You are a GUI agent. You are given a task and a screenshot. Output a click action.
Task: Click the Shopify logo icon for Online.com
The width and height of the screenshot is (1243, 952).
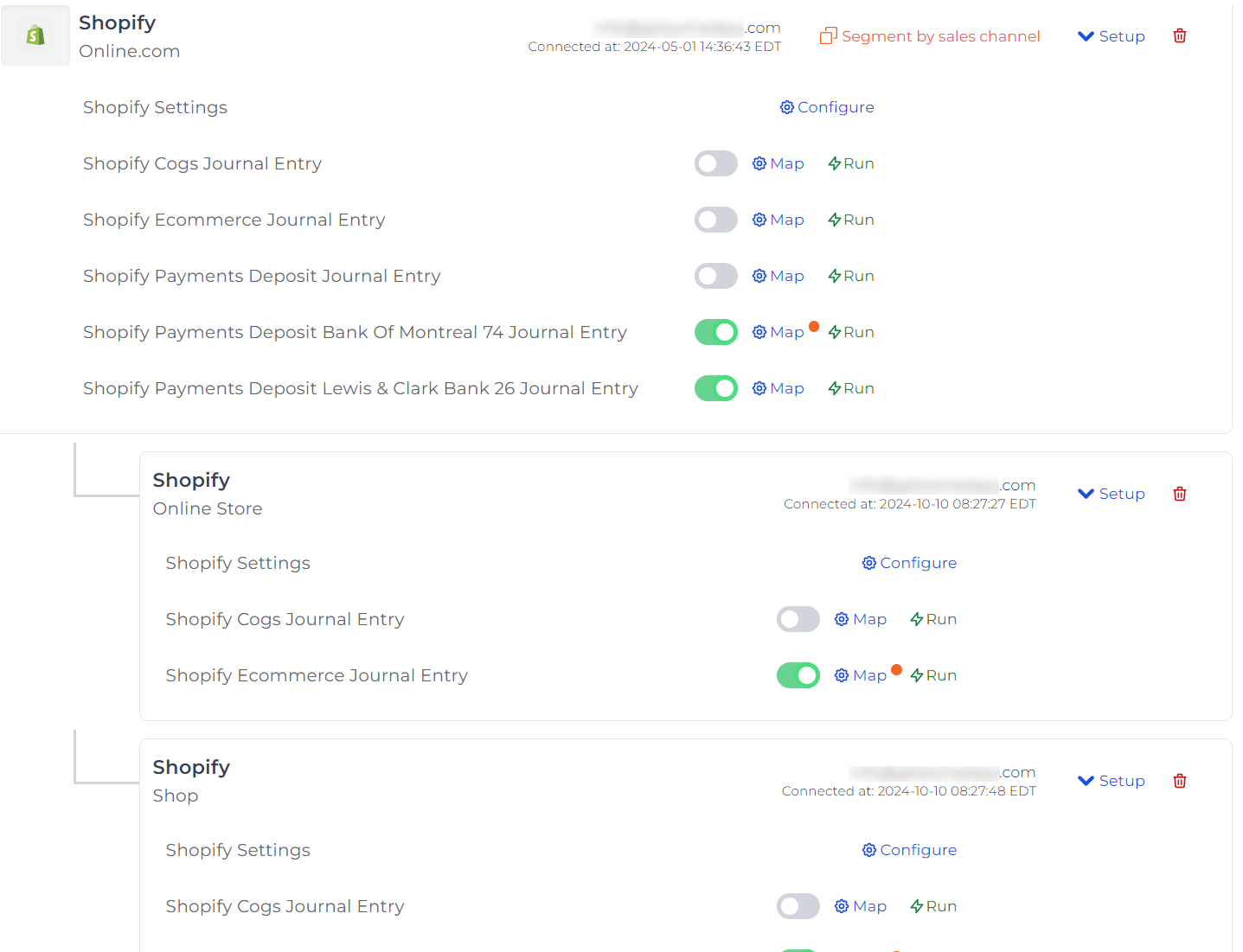point(35,35)
